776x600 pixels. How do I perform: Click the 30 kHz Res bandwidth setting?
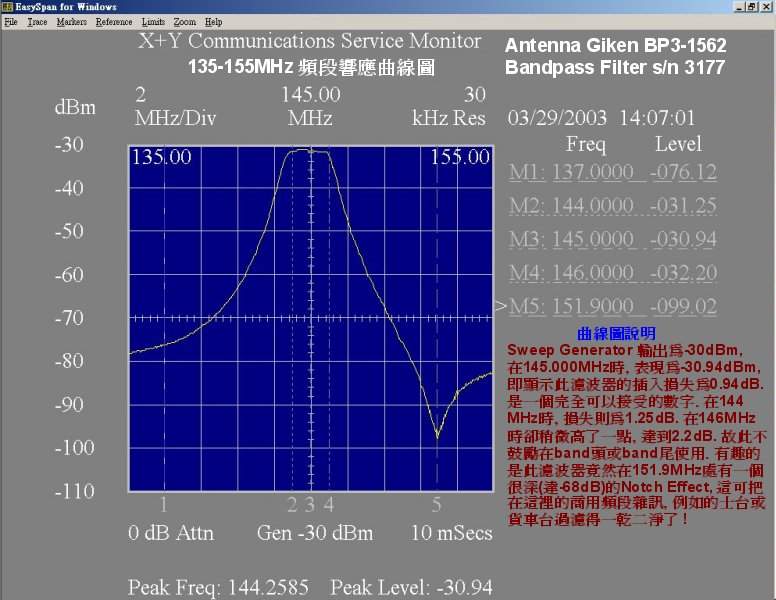click(449, 106)
